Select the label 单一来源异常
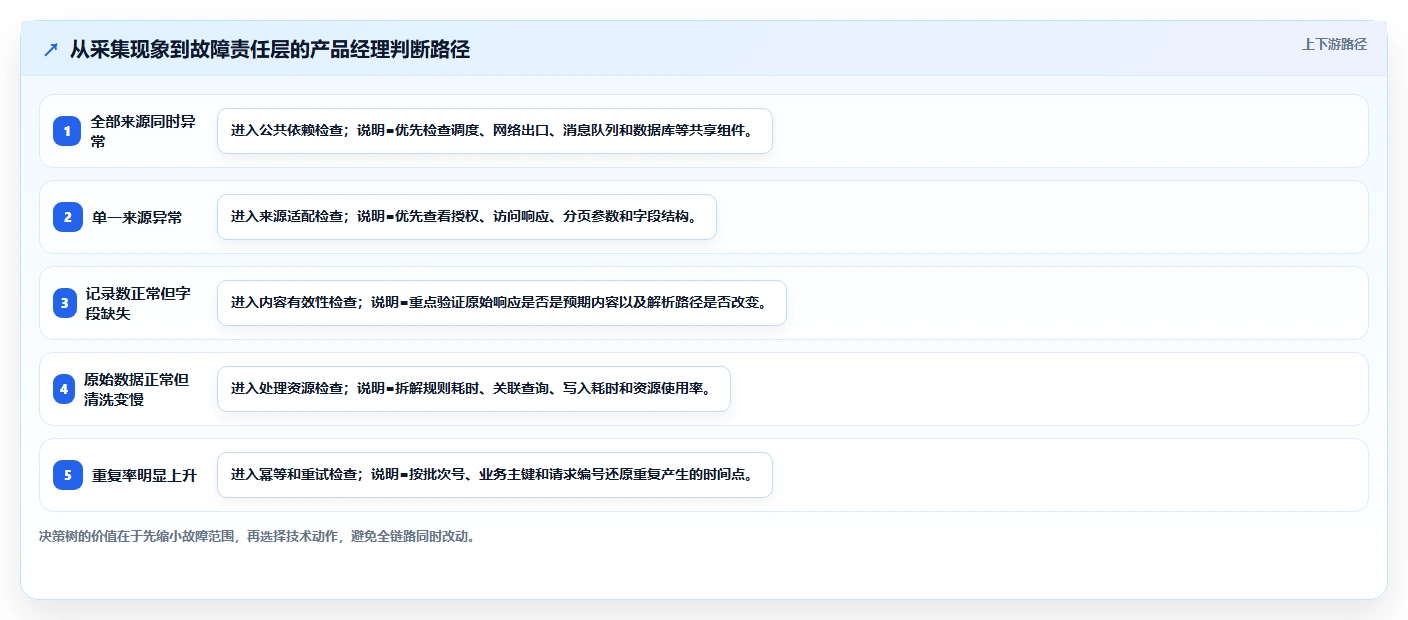 pos(137,217)
